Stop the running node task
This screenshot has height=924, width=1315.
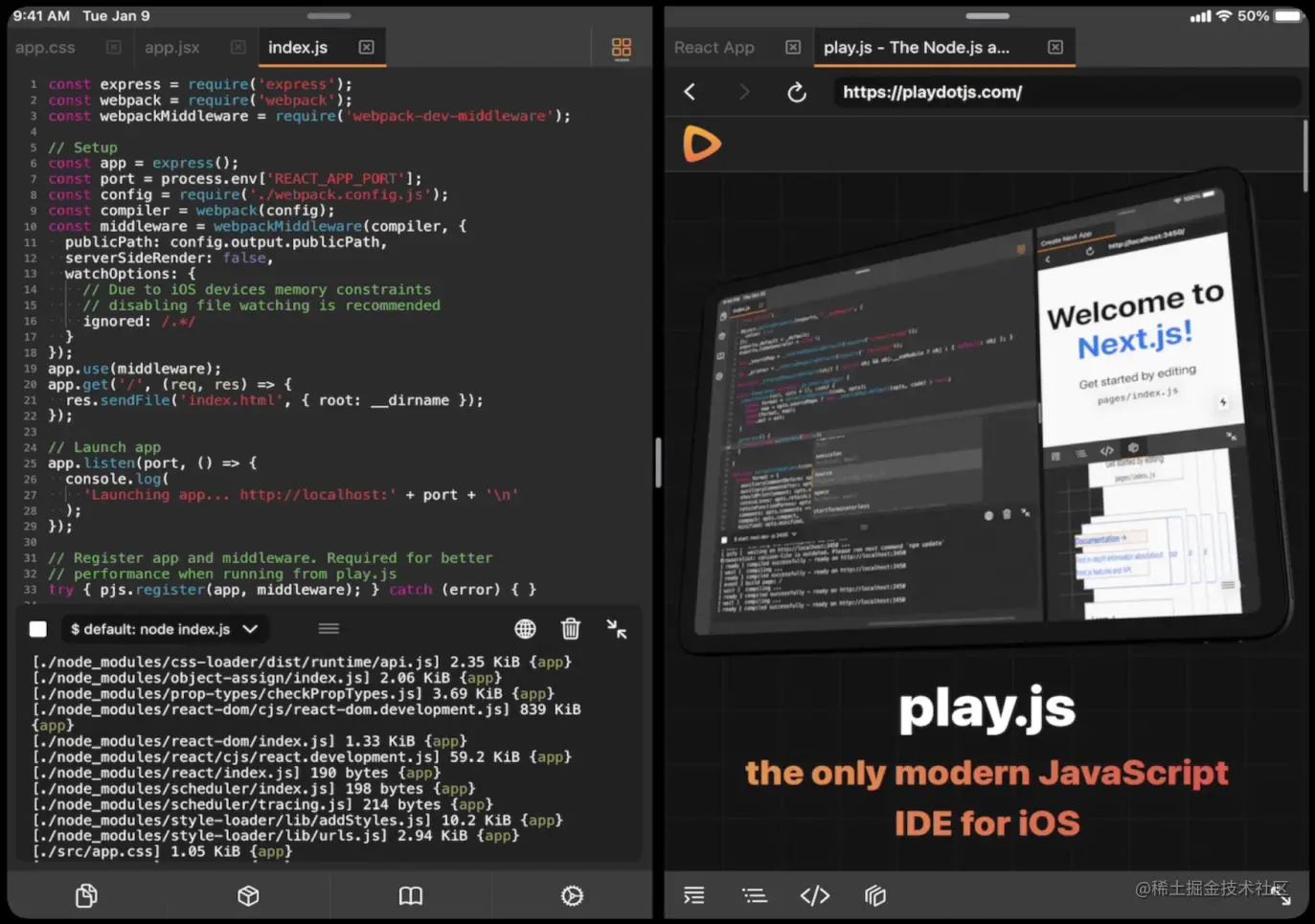pyautogui.click(x=38, y=629)
